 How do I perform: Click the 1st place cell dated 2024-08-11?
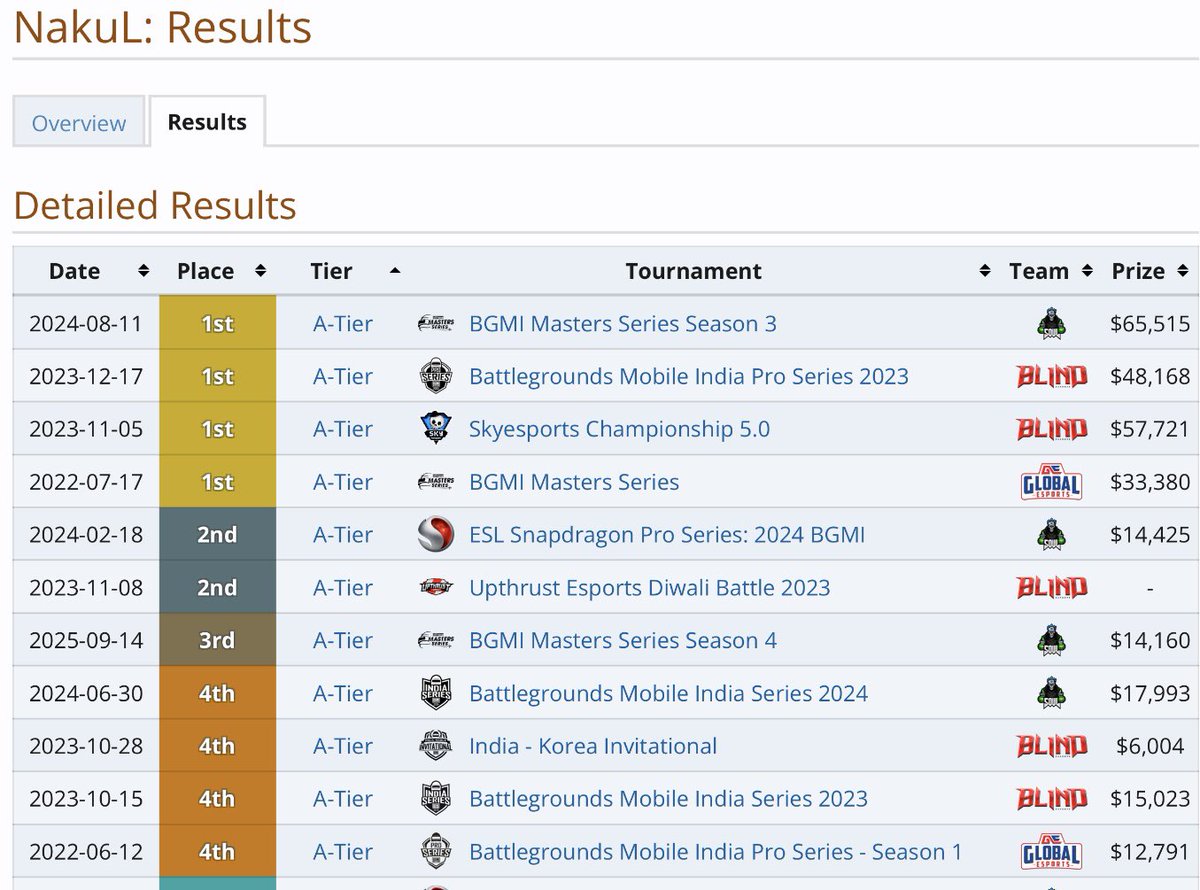click(x=218, y=323)
